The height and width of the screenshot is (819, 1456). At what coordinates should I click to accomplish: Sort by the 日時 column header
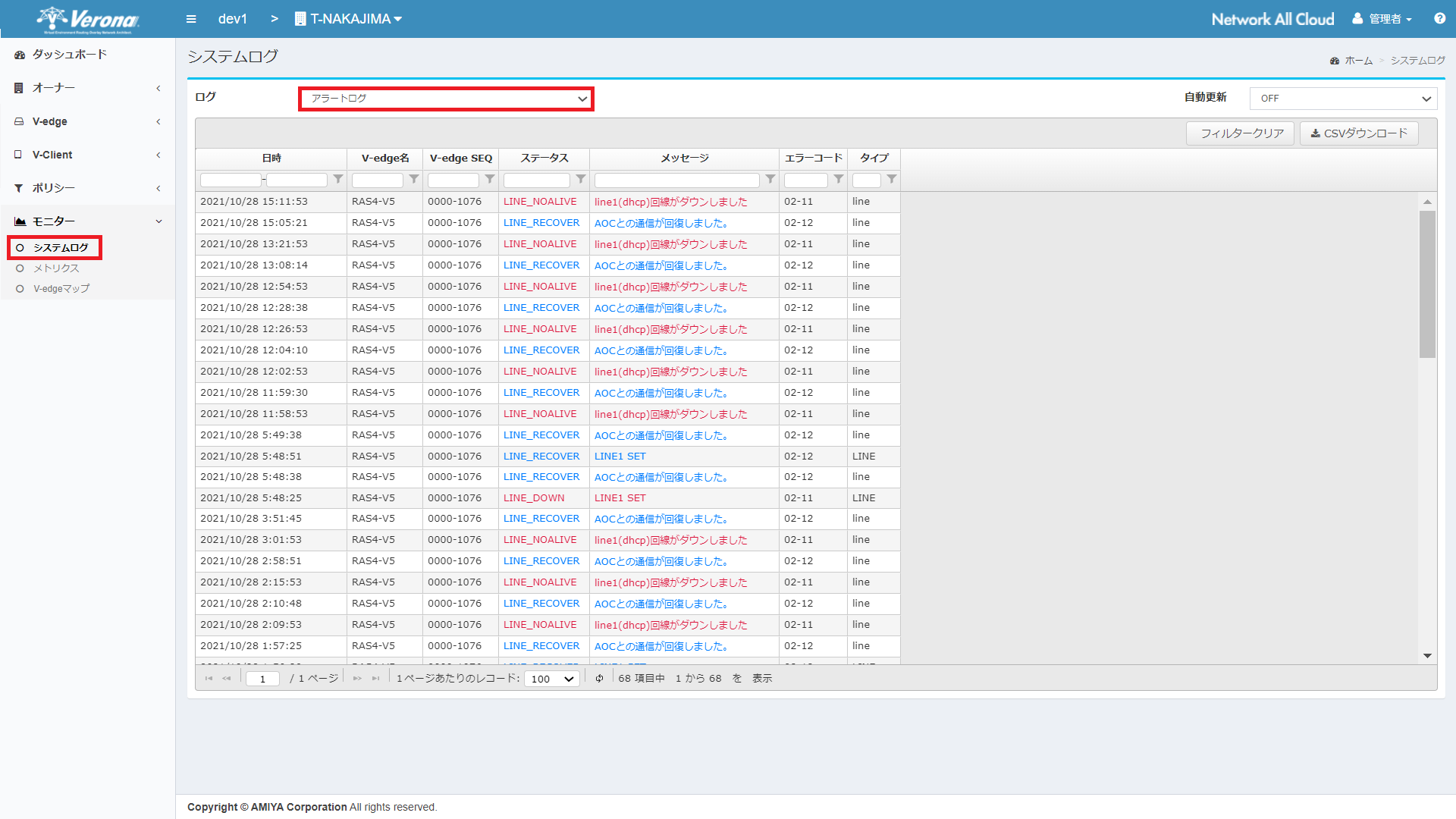click(x=271, y=158)
